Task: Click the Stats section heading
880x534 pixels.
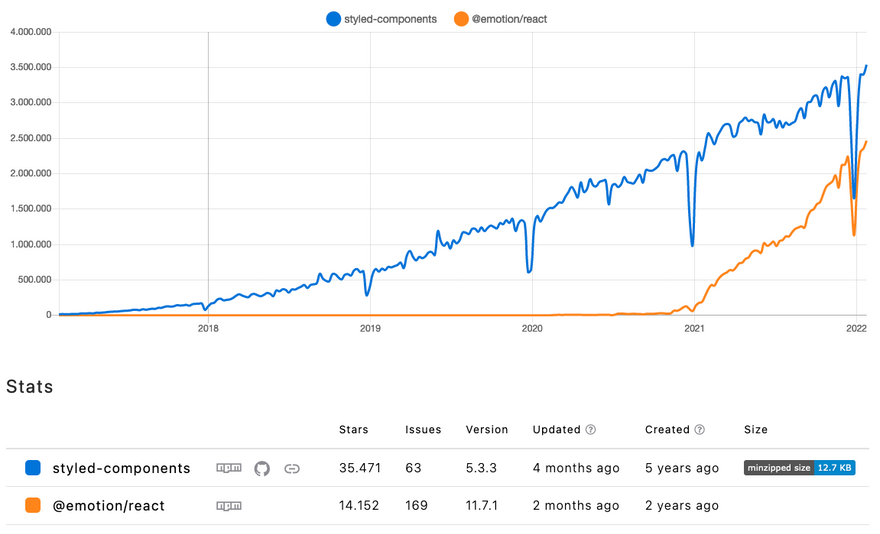Action: pyautogui.click(x=30, y=386)
